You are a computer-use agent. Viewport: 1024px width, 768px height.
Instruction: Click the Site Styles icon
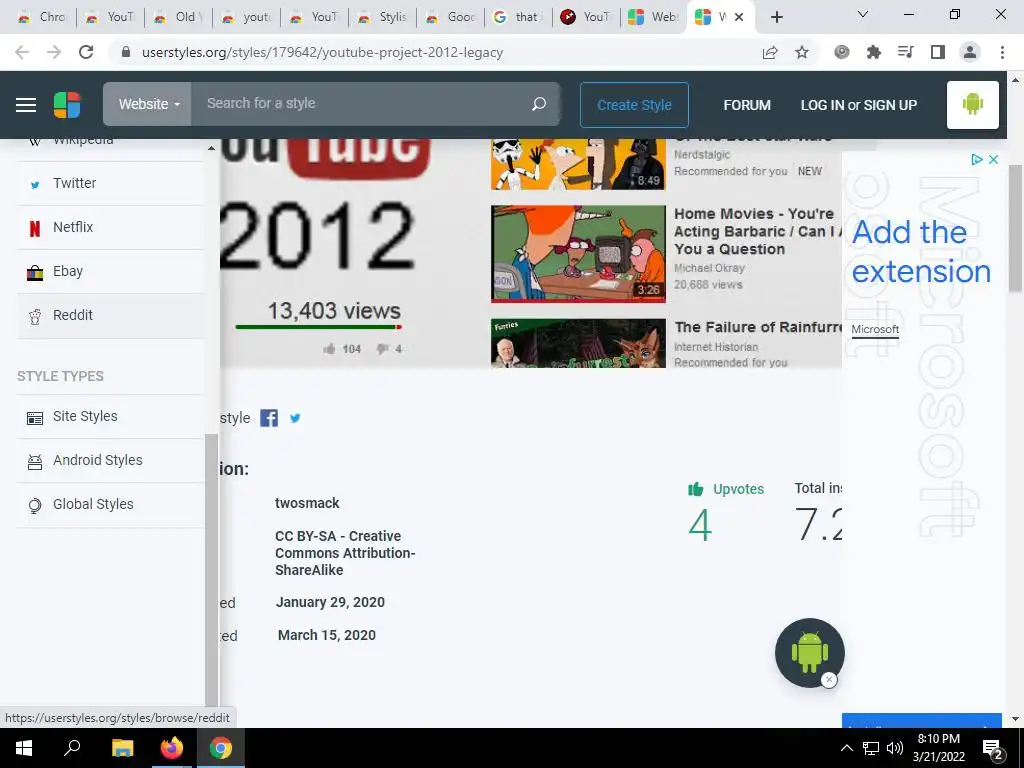(x=35, y=418)
